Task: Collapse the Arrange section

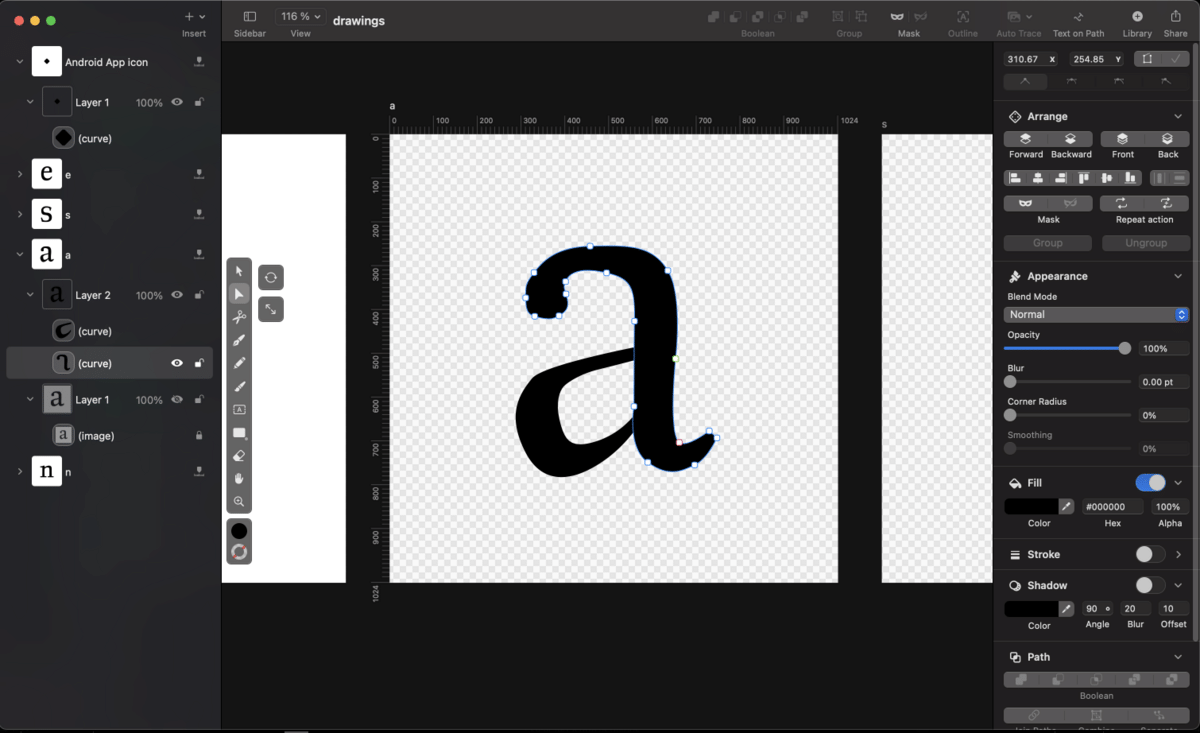Action: click(1178, 117)
